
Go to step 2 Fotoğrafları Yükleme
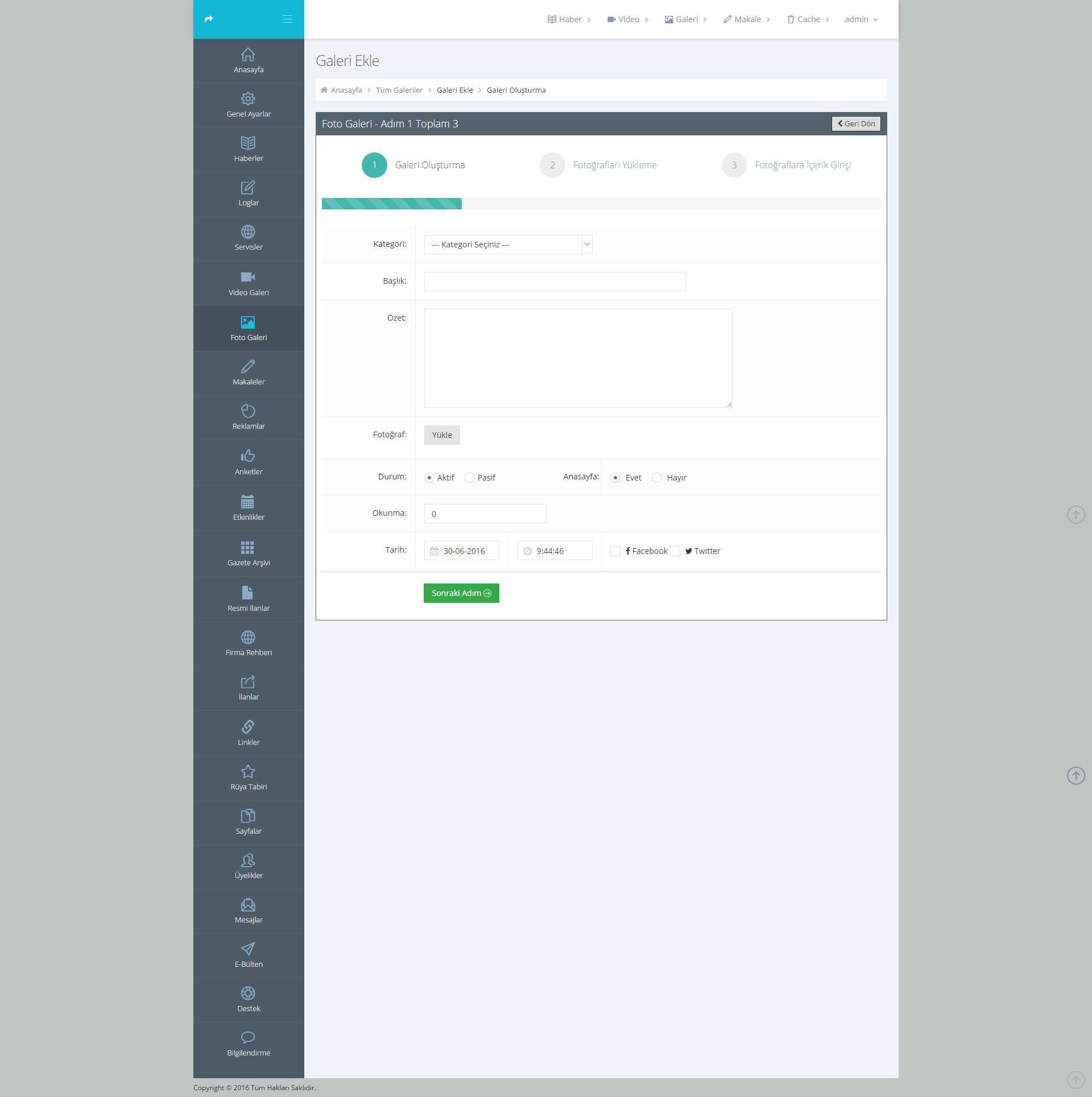coord(598,165)
